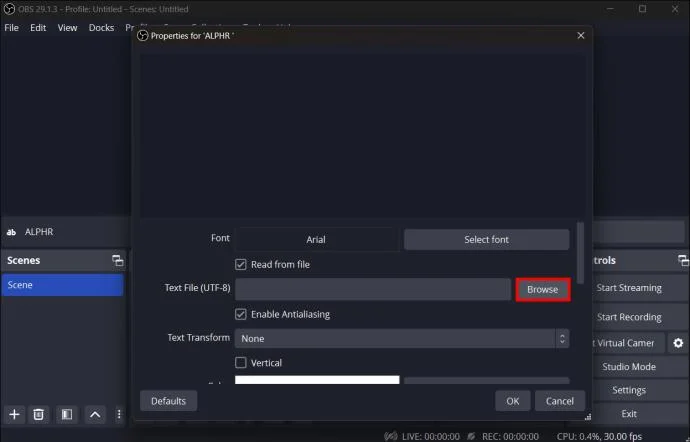Confirm properties with OK
Viewport: 690px width, 442px height.
(x=513, y=401)
